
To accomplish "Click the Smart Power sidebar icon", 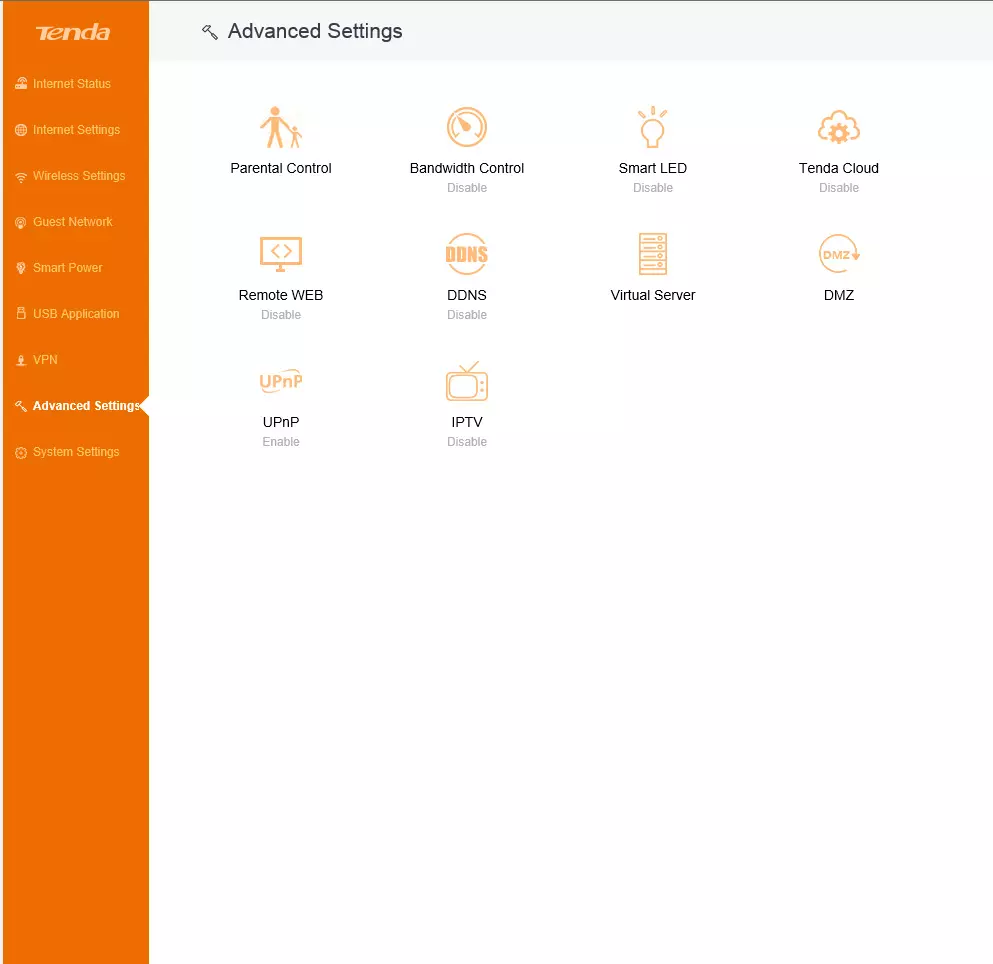I will 21,268.
